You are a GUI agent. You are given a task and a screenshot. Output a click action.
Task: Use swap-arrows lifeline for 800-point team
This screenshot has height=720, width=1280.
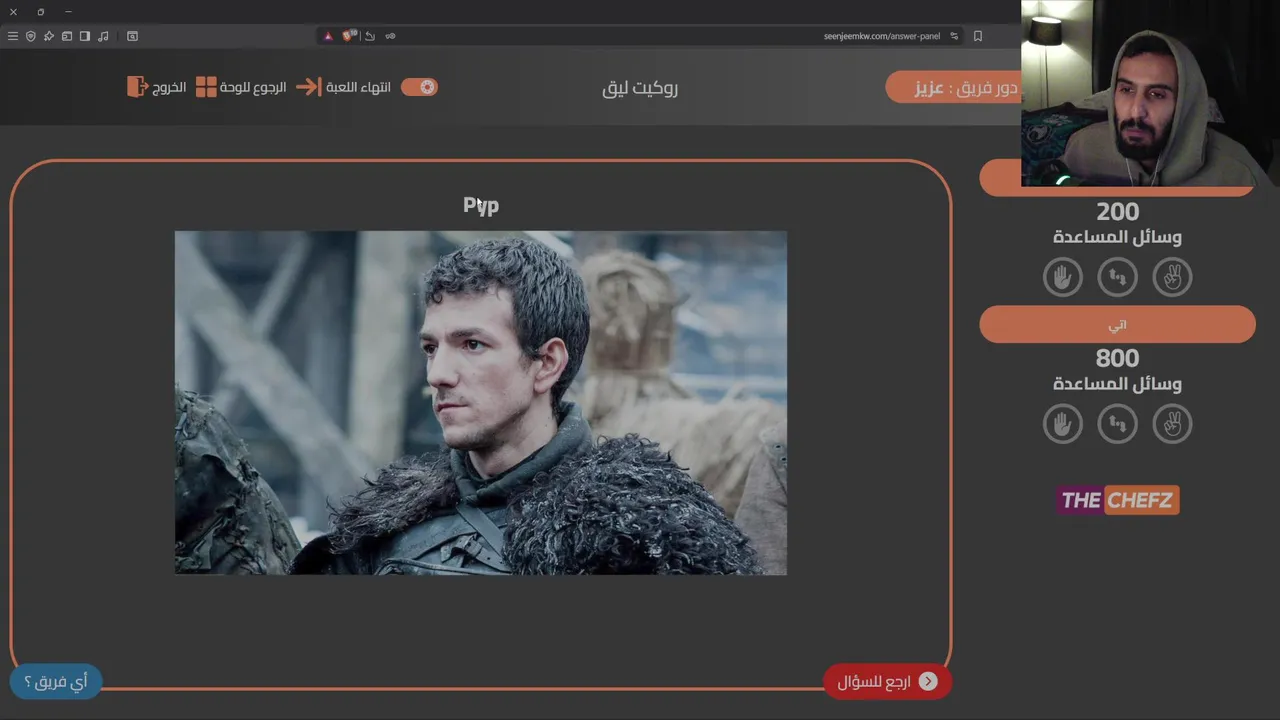[1118, 424]
